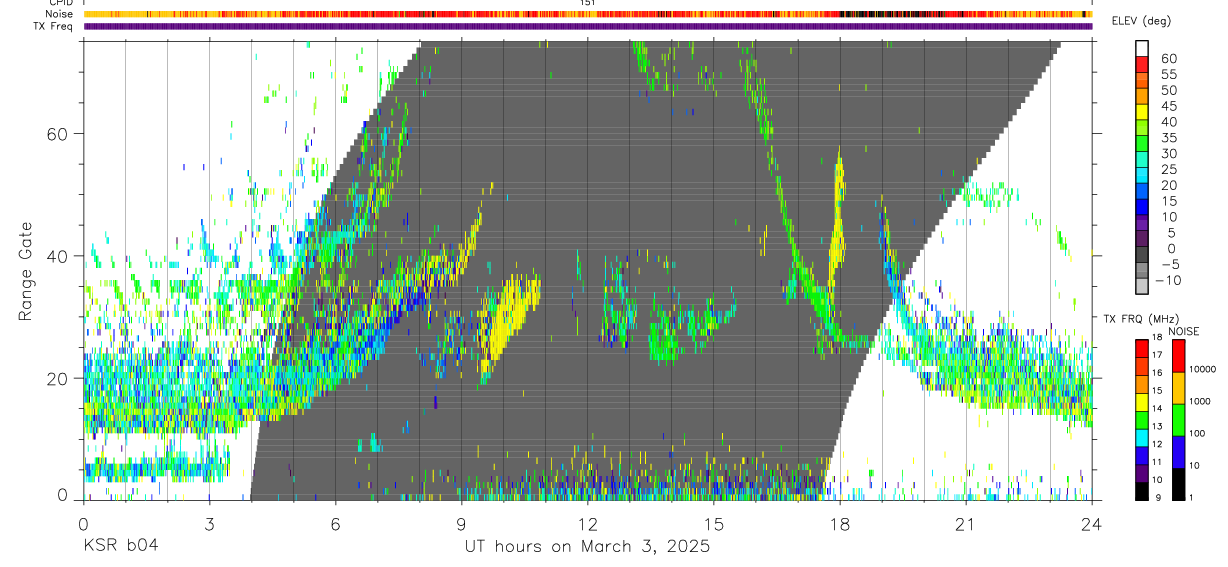Click the "3" tick label on the time axis
Viewport: 1228px width, 567px height.
pos(208,524)
